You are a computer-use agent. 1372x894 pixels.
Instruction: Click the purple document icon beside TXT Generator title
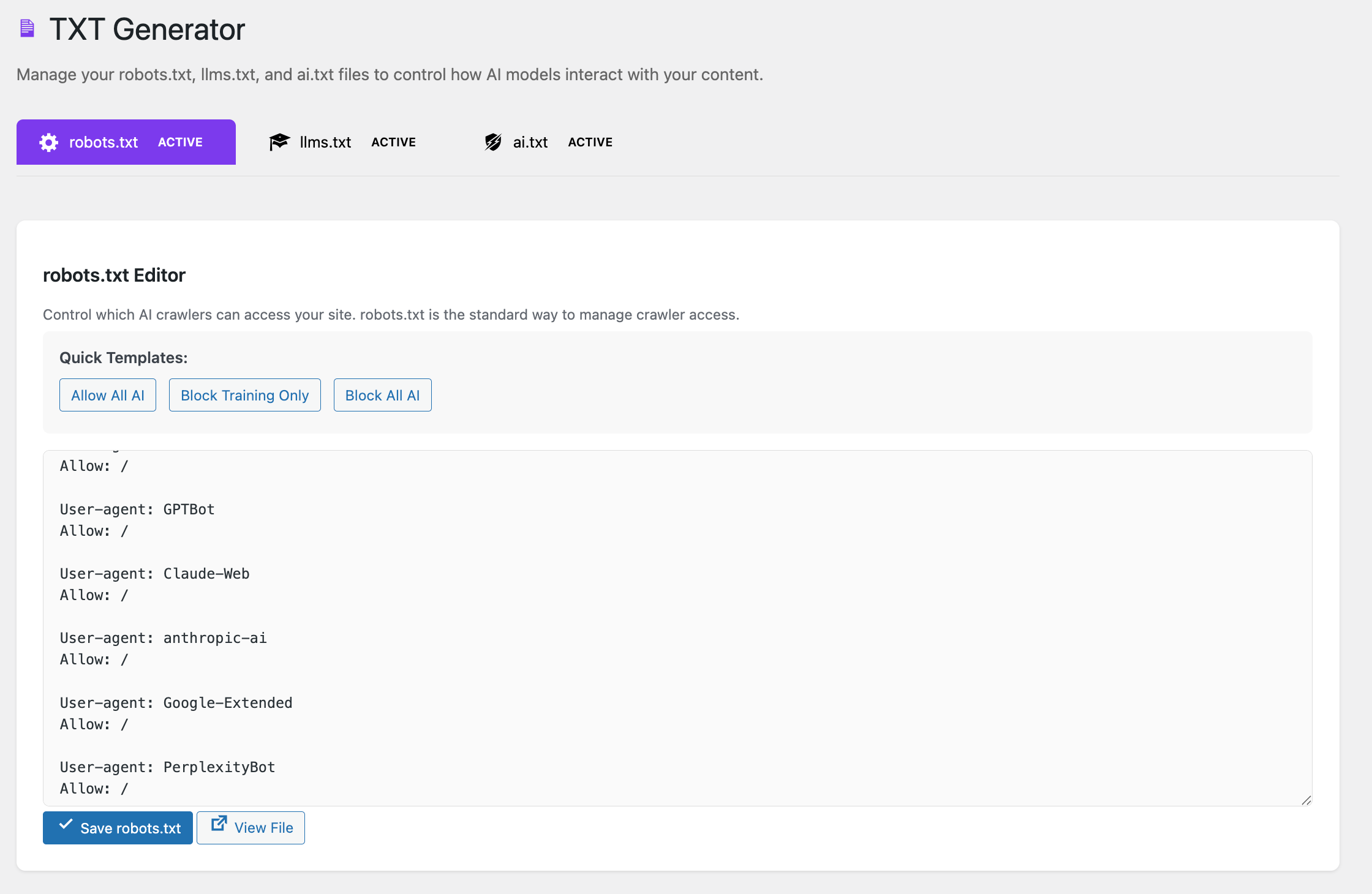click(26, 28)
